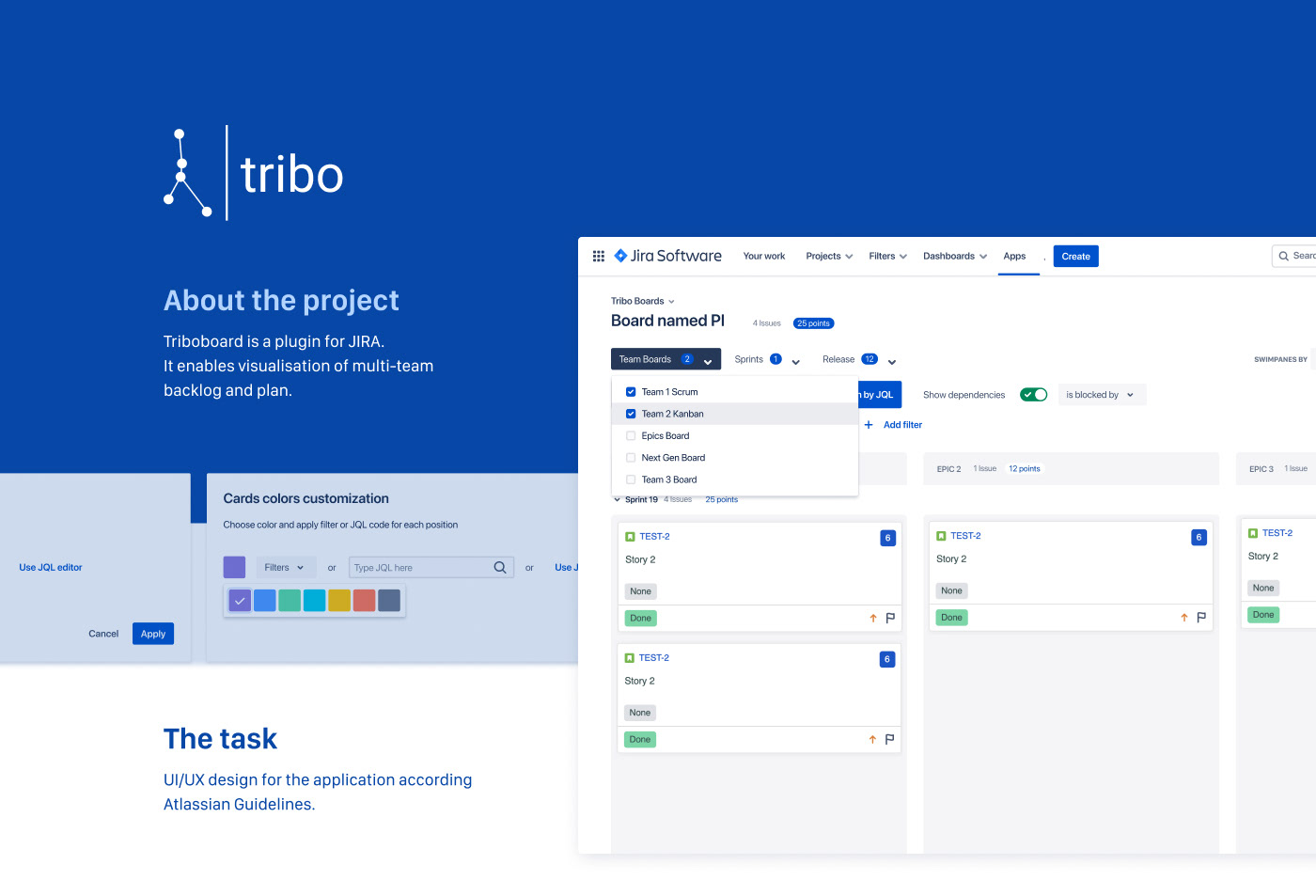Select the green color swatch
Viewport: 1316px width, 896px height.
point(290,601)
